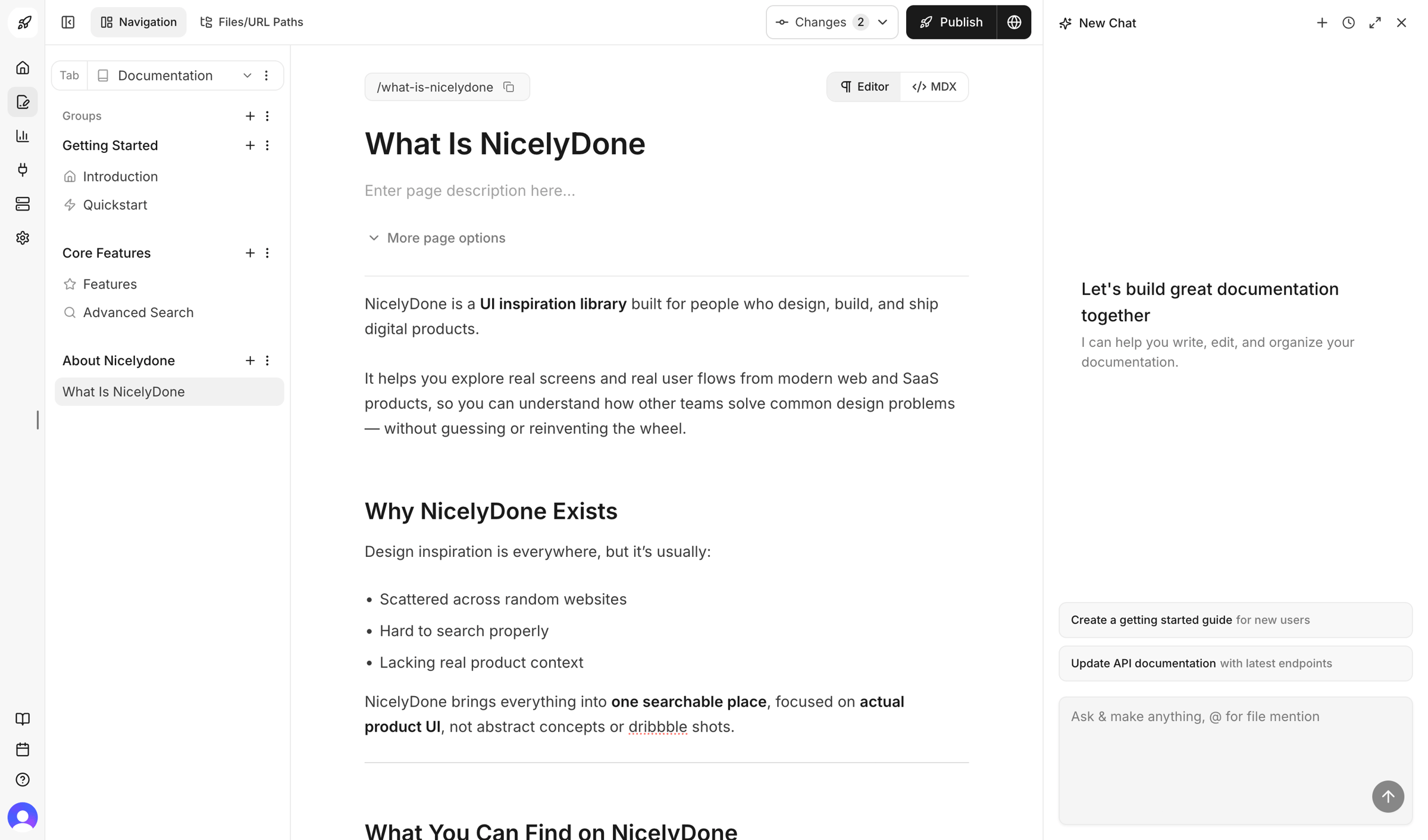The width and height of the screenshot is (1428, 840).
Task: Send the chat message arrow button
Action: (1388, 796)
